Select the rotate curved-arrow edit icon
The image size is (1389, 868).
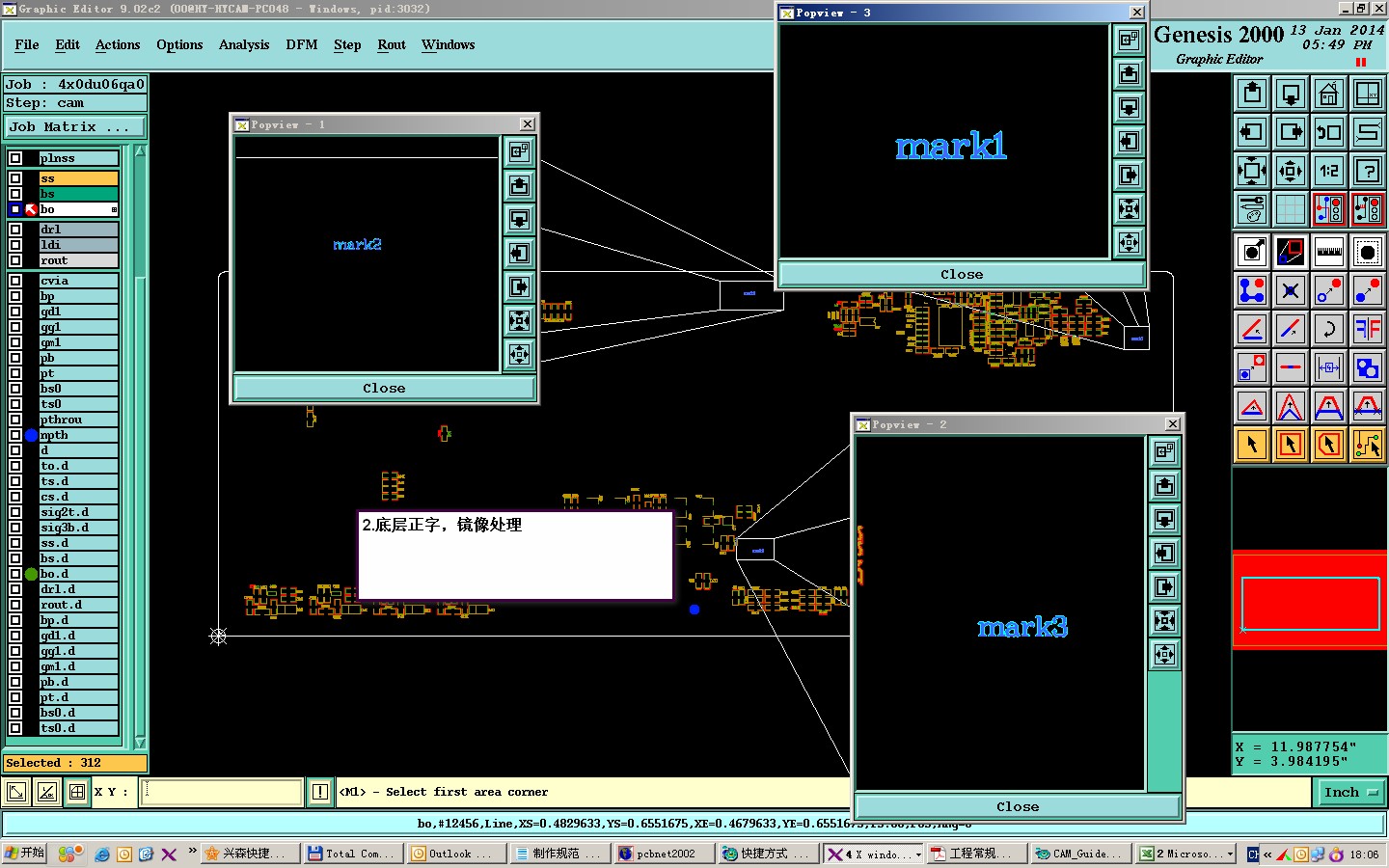(1329, 329)
